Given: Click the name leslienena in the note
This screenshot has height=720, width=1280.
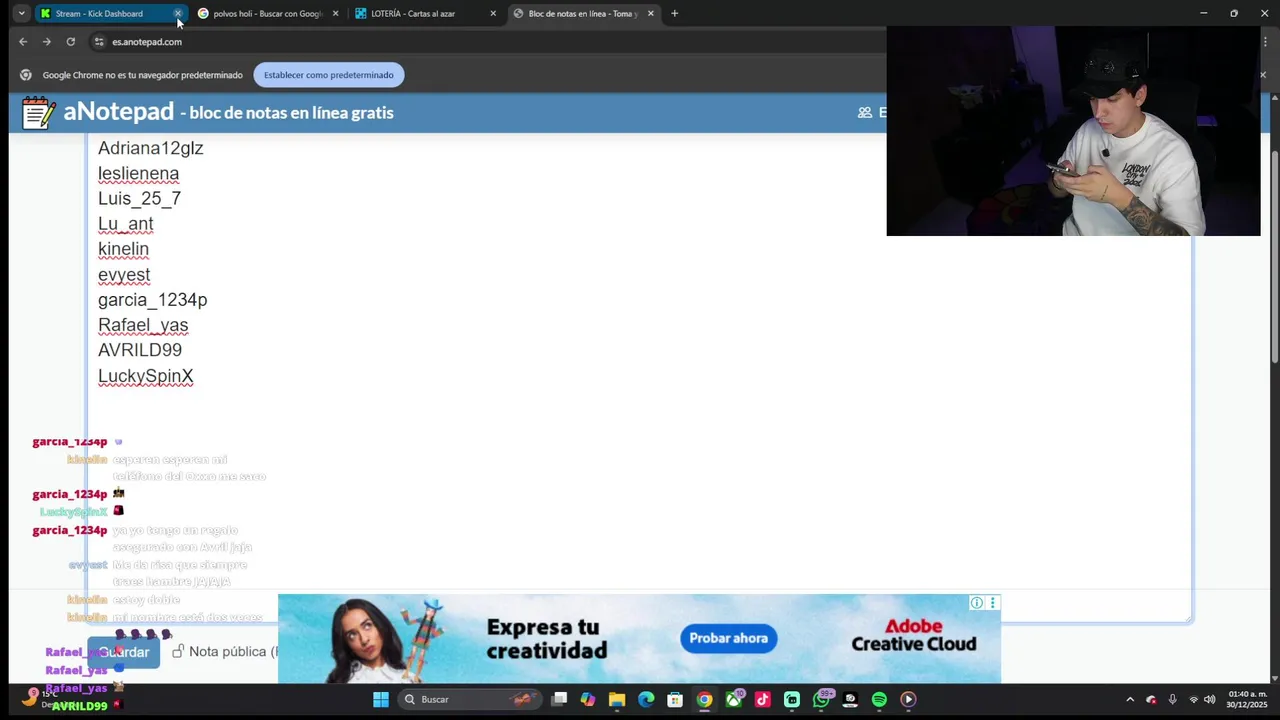Looking at the screenshot, I should tap(138, 174).
